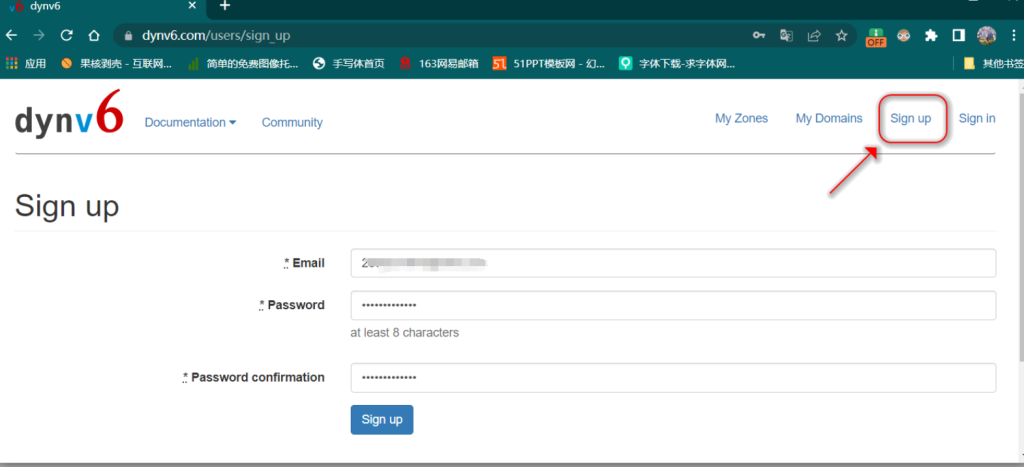Go to My Domains
The height and width of the screenshot is (467, 1024).
point(829,118)
